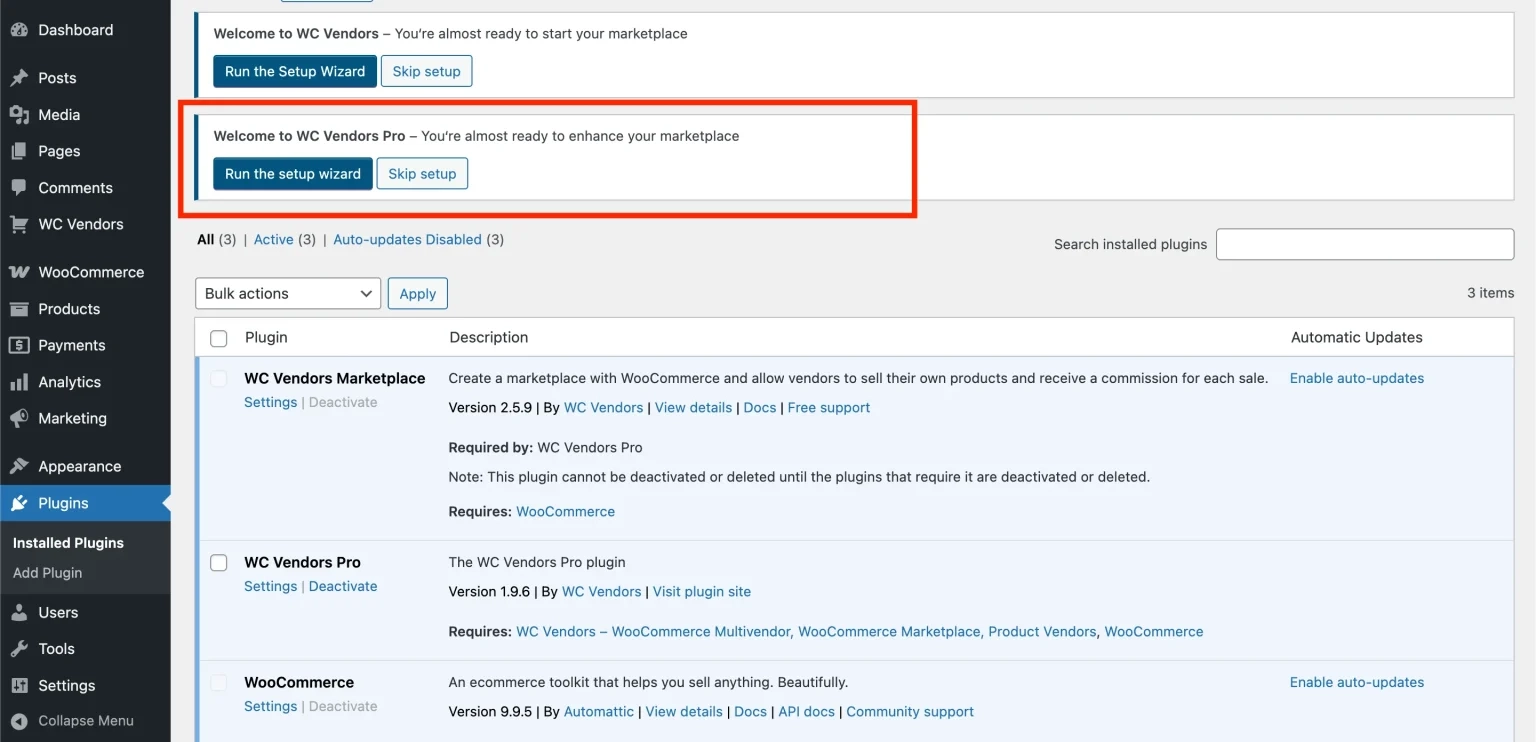Open Settings for WC Vendors Pro
The image size is (1536, 742).
point(271,586)
